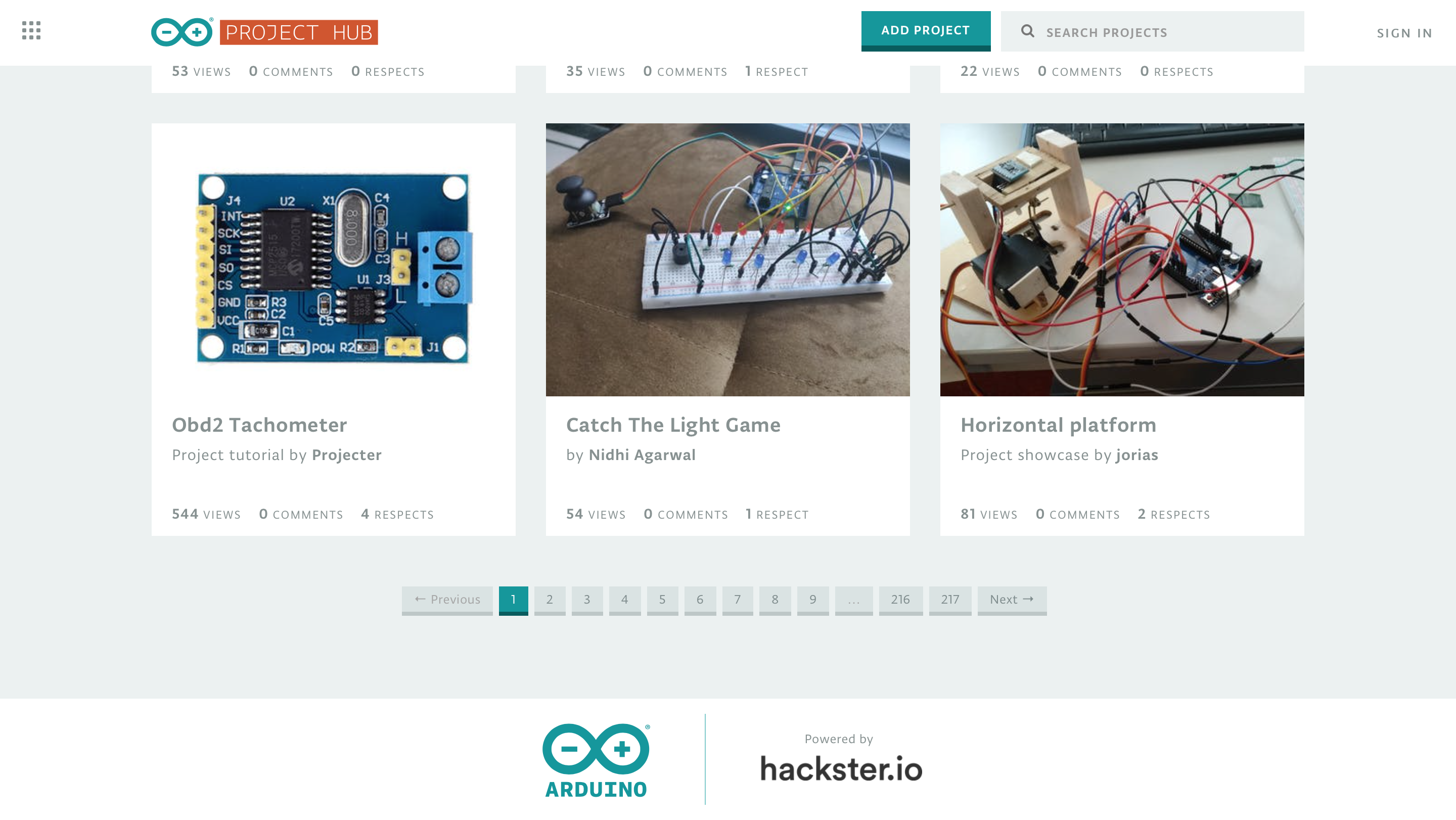Jump to last page 217
1456x820 pixels.
(949, 600)
